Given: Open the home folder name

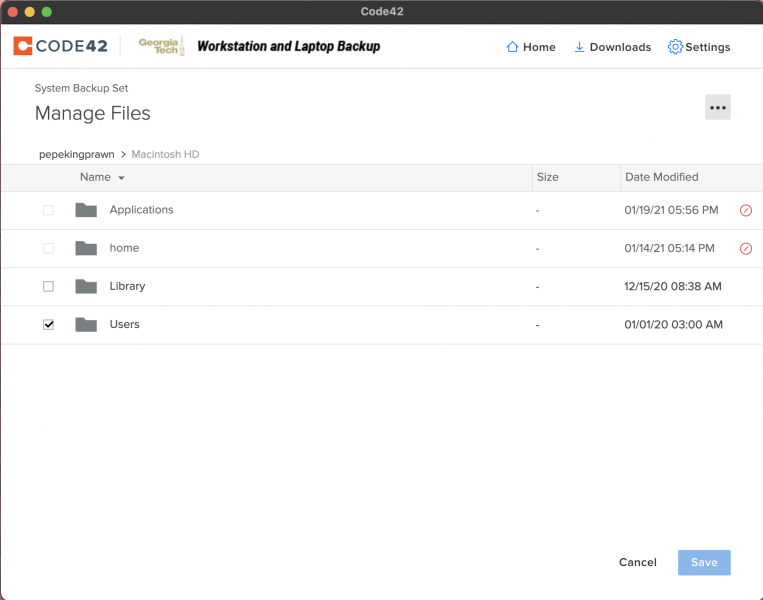Looking at the screenshot, I should 124,248.
